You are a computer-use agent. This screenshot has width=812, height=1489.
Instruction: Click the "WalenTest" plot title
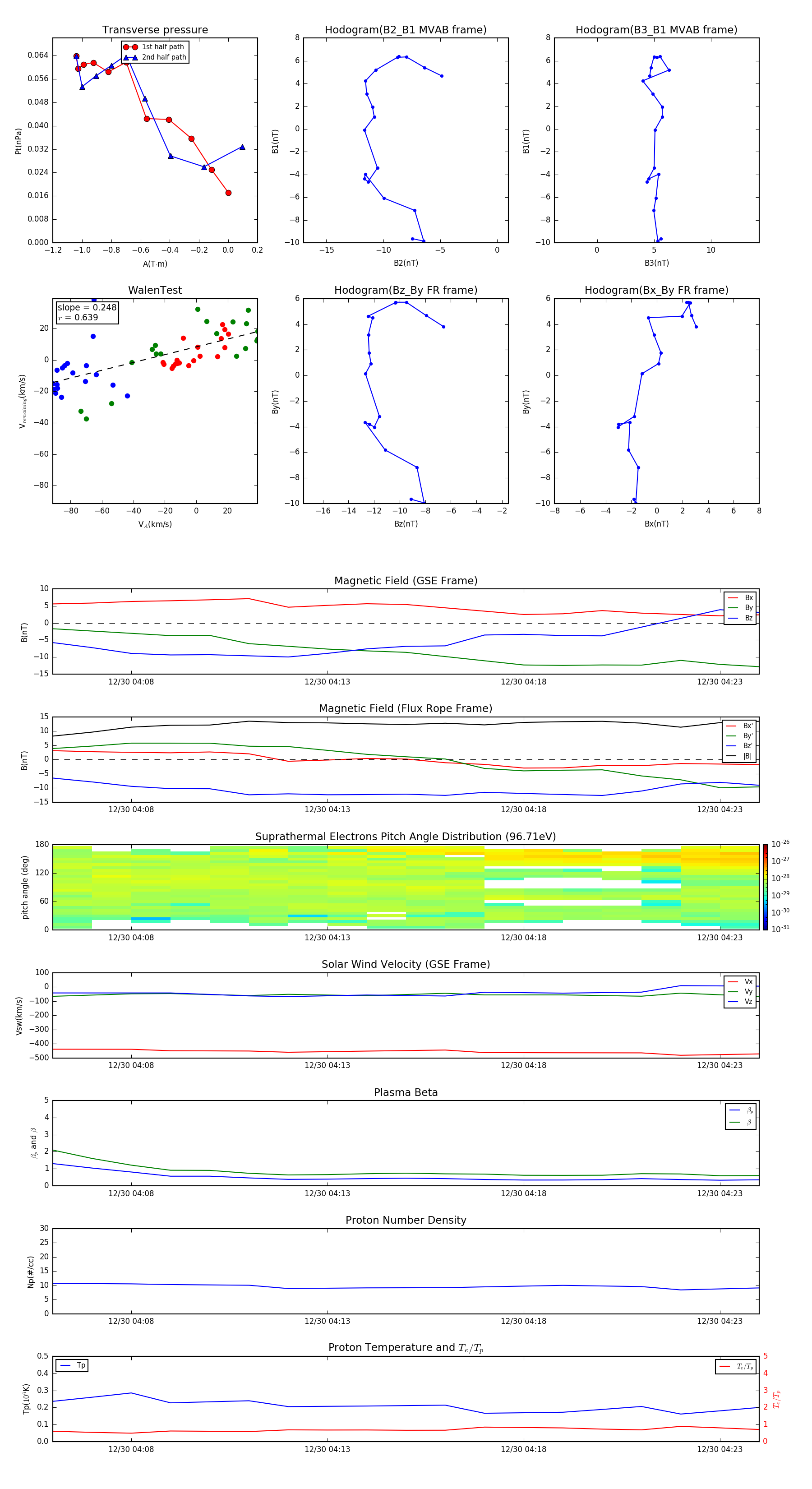[x=155, y=290]
